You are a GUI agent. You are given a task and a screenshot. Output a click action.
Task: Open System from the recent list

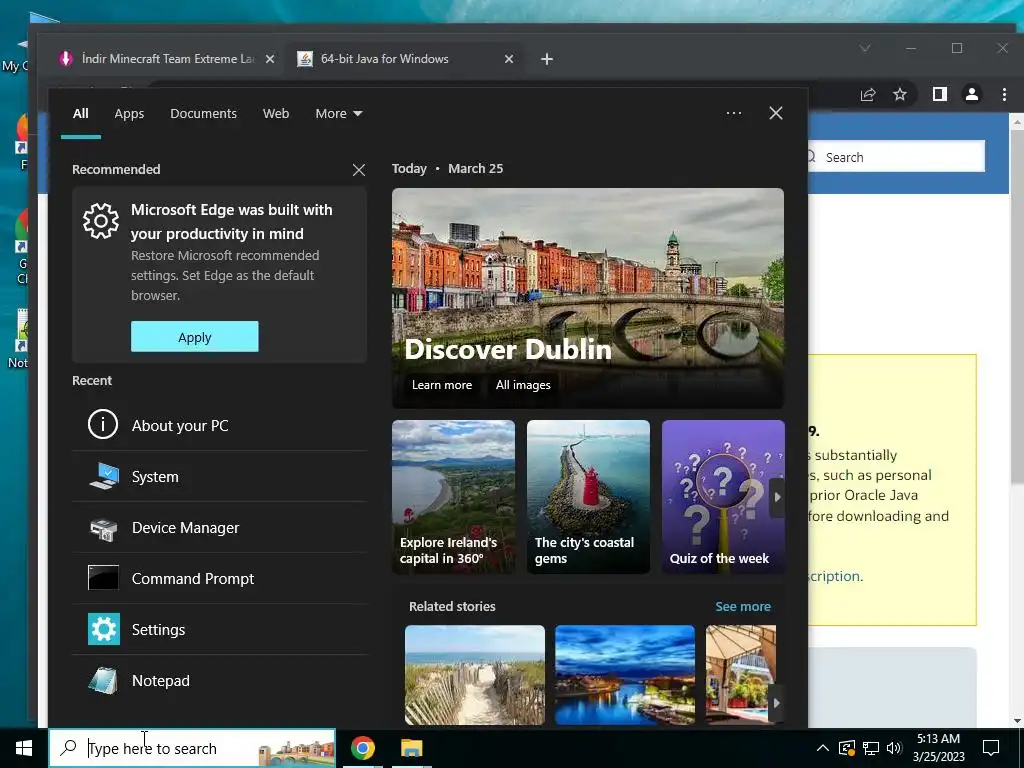219,476
